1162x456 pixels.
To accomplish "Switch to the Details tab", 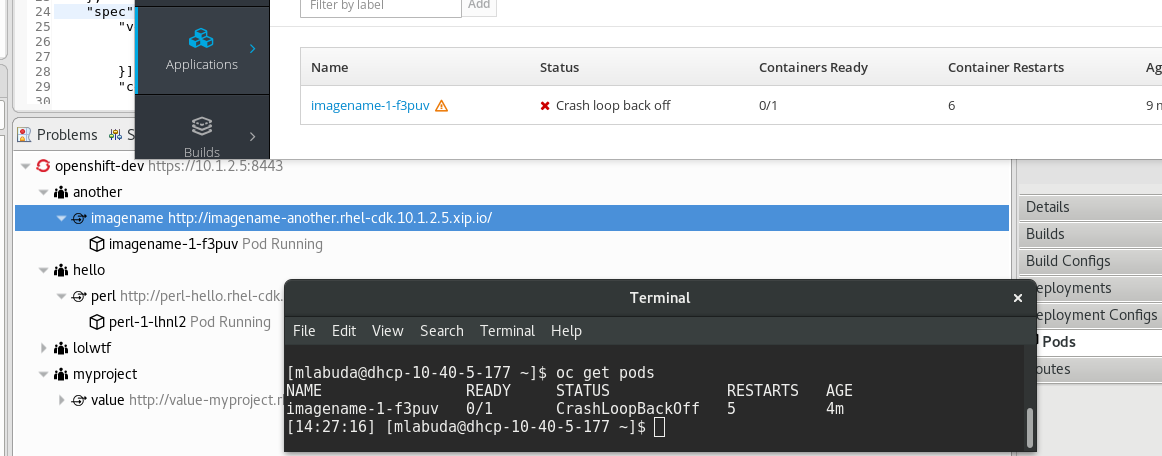I will click(x=1047, y=207).
